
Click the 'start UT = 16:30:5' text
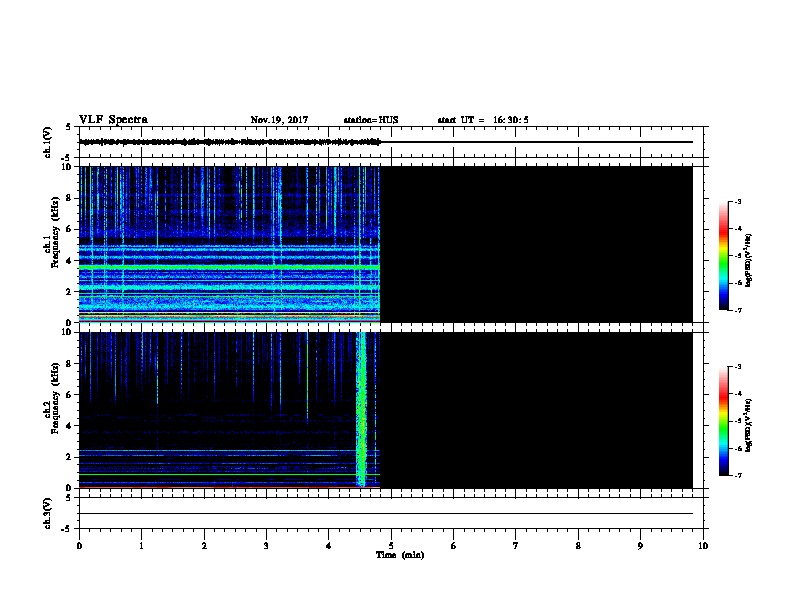[483, 120]
